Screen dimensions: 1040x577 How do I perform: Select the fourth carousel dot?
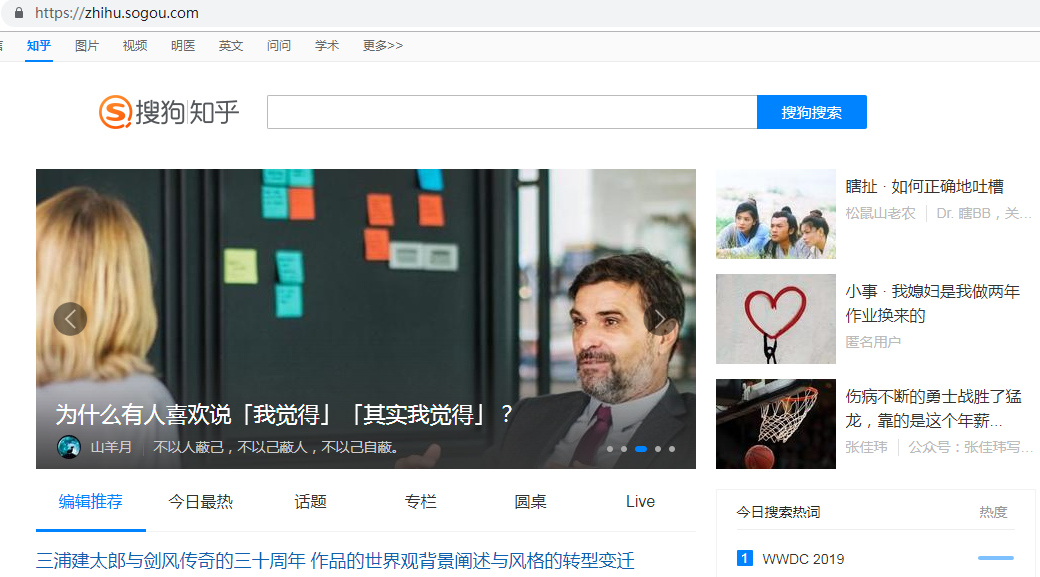click(658, 449)
